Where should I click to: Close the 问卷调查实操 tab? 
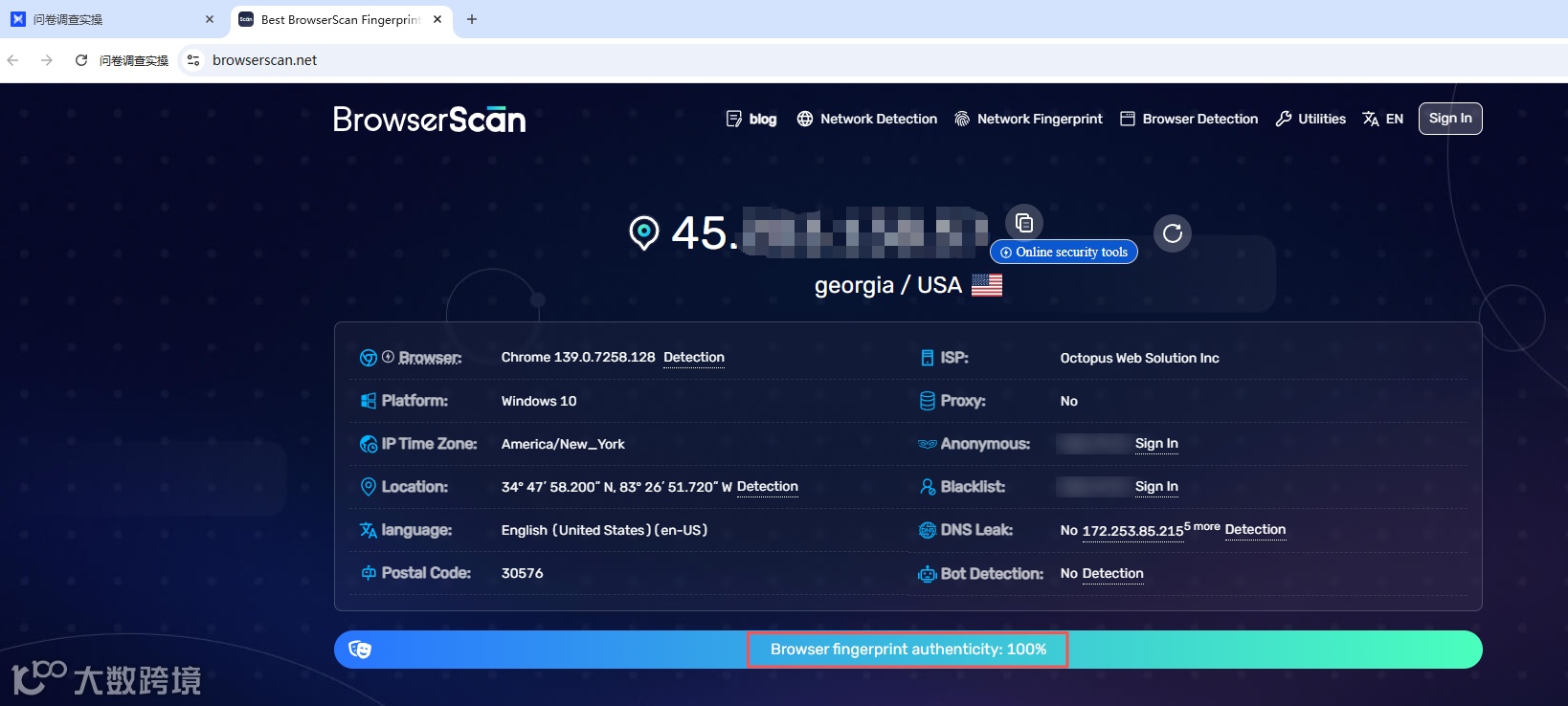[x=210, y=19]
